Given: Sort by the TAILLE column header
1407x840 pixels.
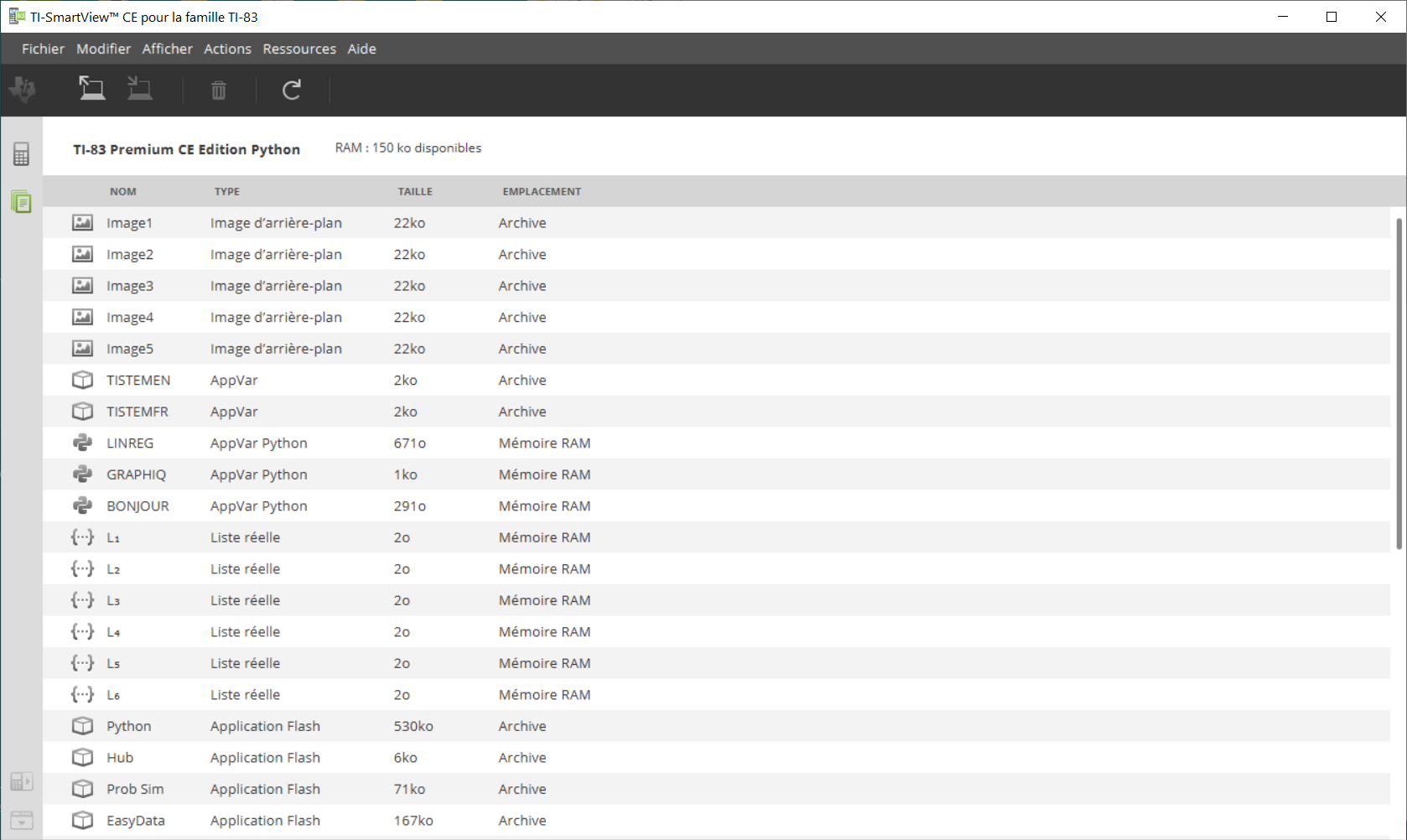Looking at the screenshot, I should (x=415, y=191).
